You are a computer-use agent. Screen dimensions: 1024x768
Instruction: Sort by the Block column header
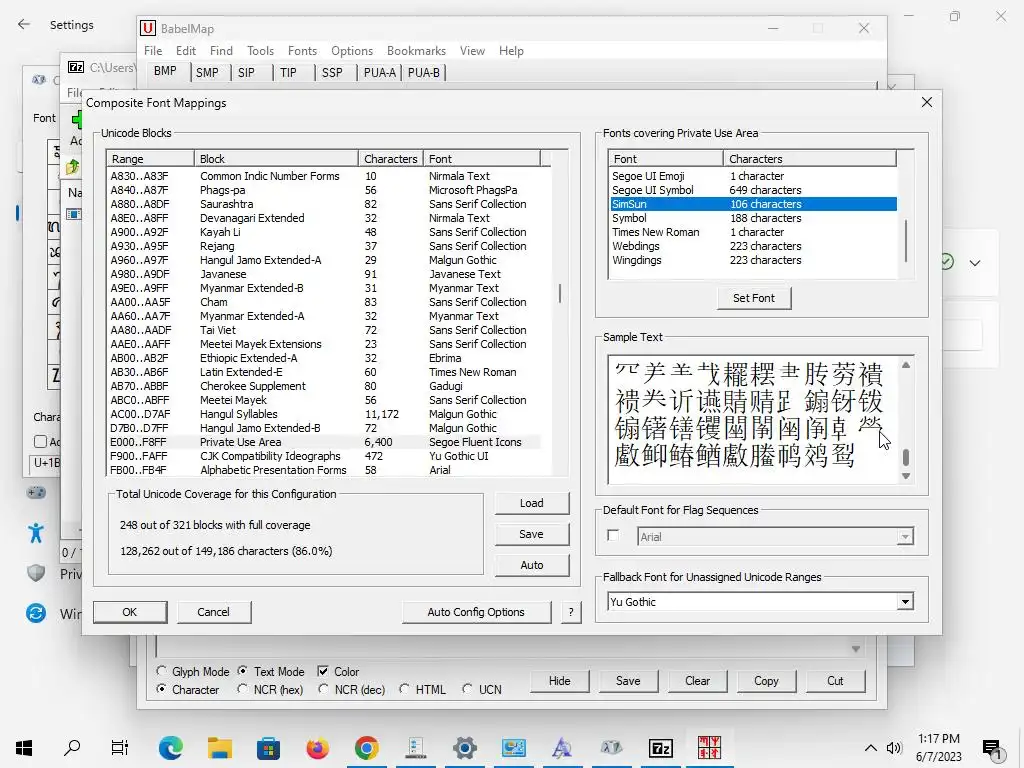coord(276,159)
